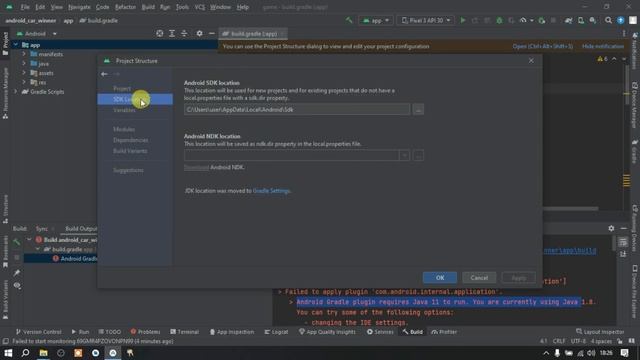Open the Pixel 3 API 30 device dropdown
Image resolution: width=640 pixels, height=360 pixels.
pyautogui.click(x=426, y=20)
